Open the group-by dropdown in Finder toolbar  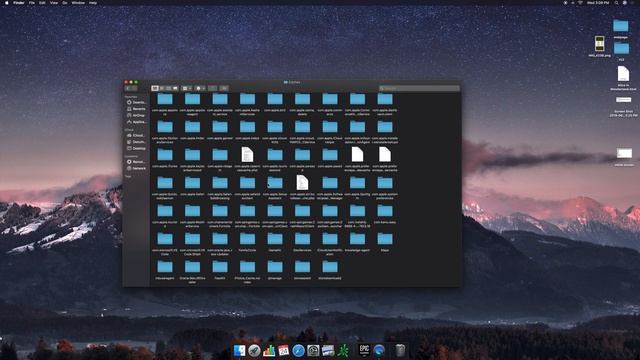click(x=187, y=88)
